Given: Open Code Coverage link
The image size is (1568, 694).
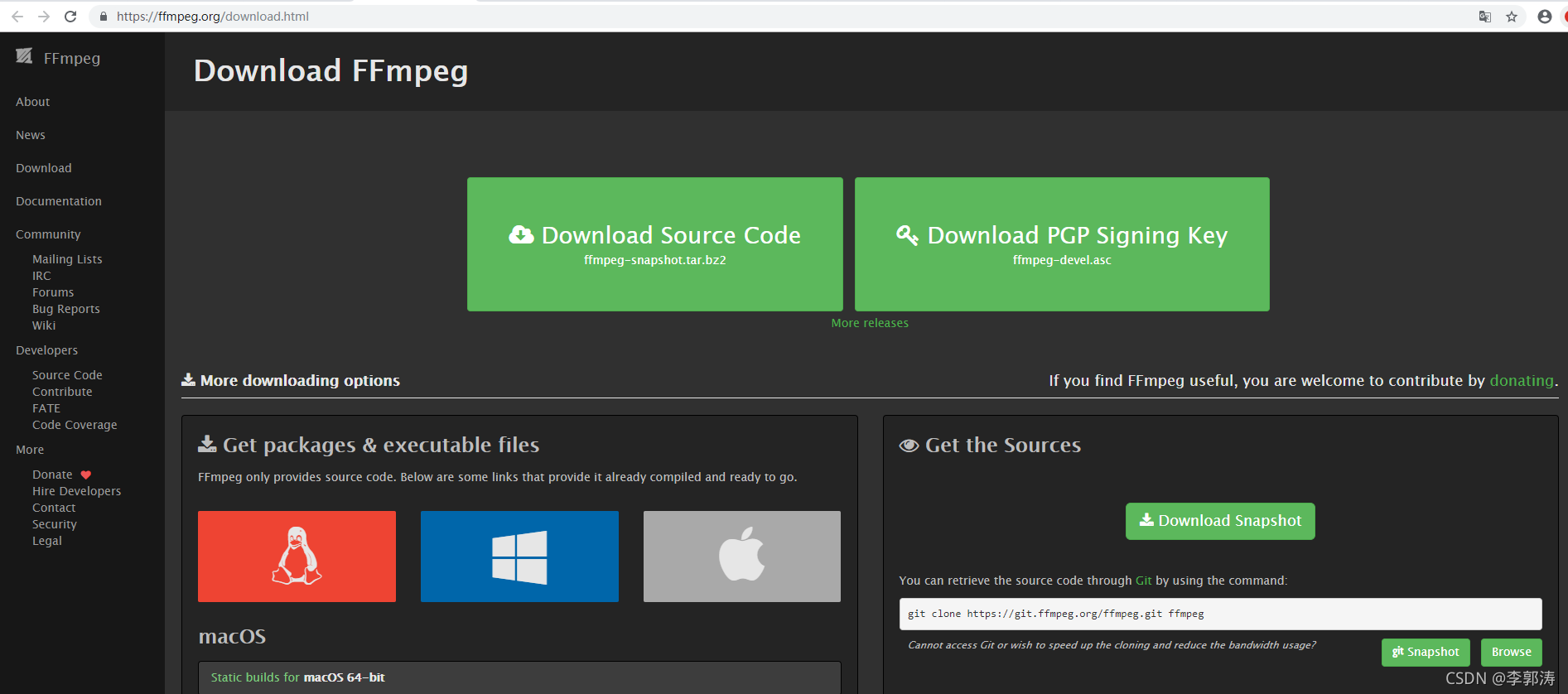Looking at the screenshot, I should pyautogui.click(x=75, y=425).
